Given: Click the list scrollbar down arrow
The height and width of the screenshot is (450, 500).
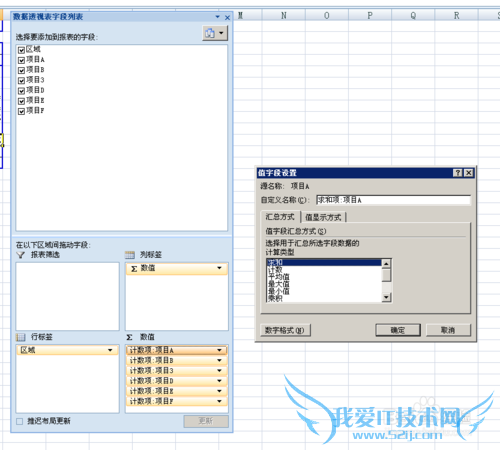Looking at the screenshot, I should pos(386,297).
